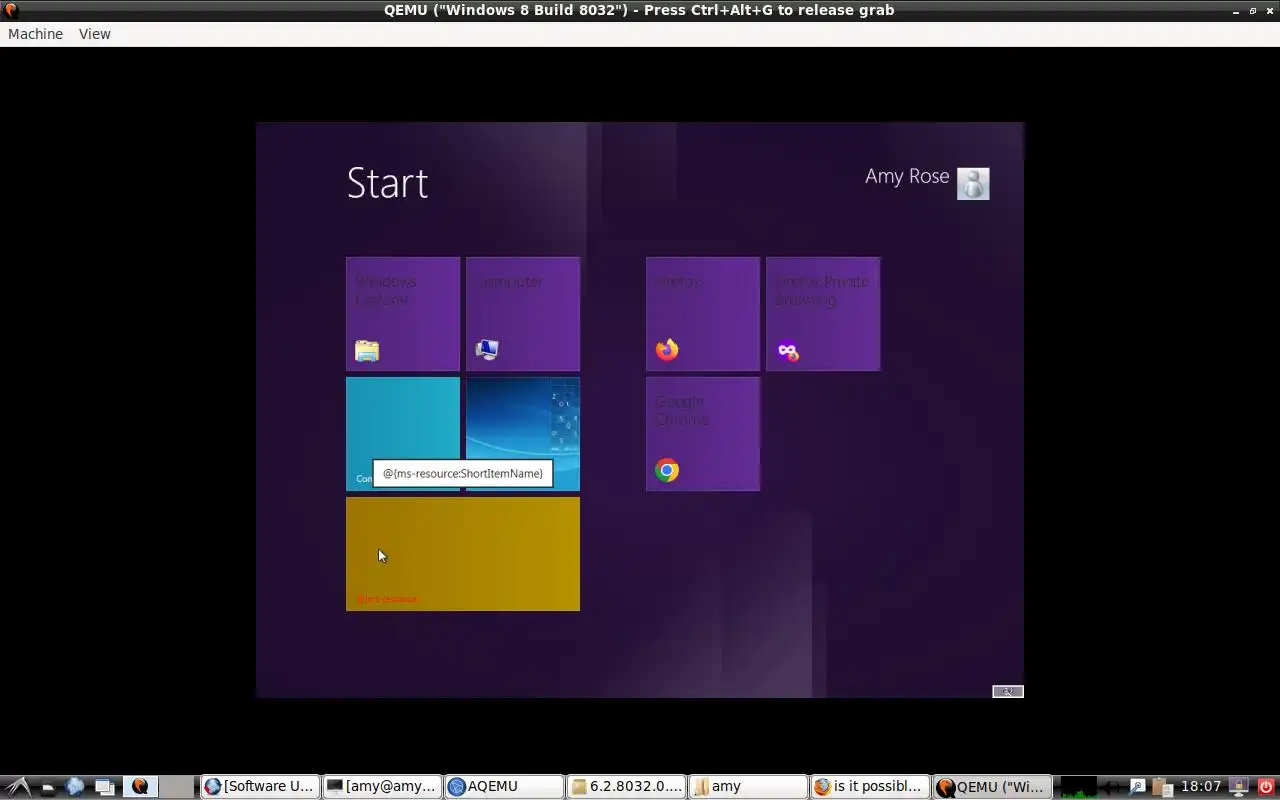1280x800 pixels.
Task: Switch to Software Updater taskbar window
Action: [x=260, y=786]
